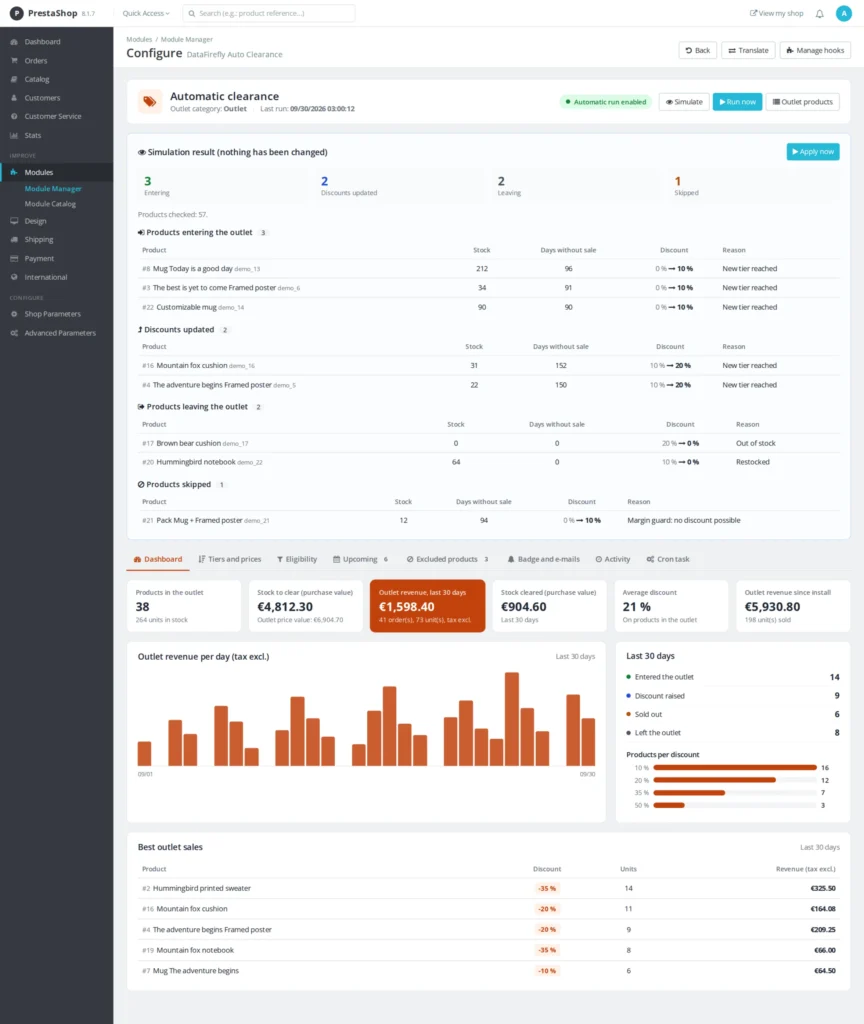The width and height of the screenshot is (864, 1024).
Task: Click the Mountain fox notebook row
Action: click(x=488, y=950)
